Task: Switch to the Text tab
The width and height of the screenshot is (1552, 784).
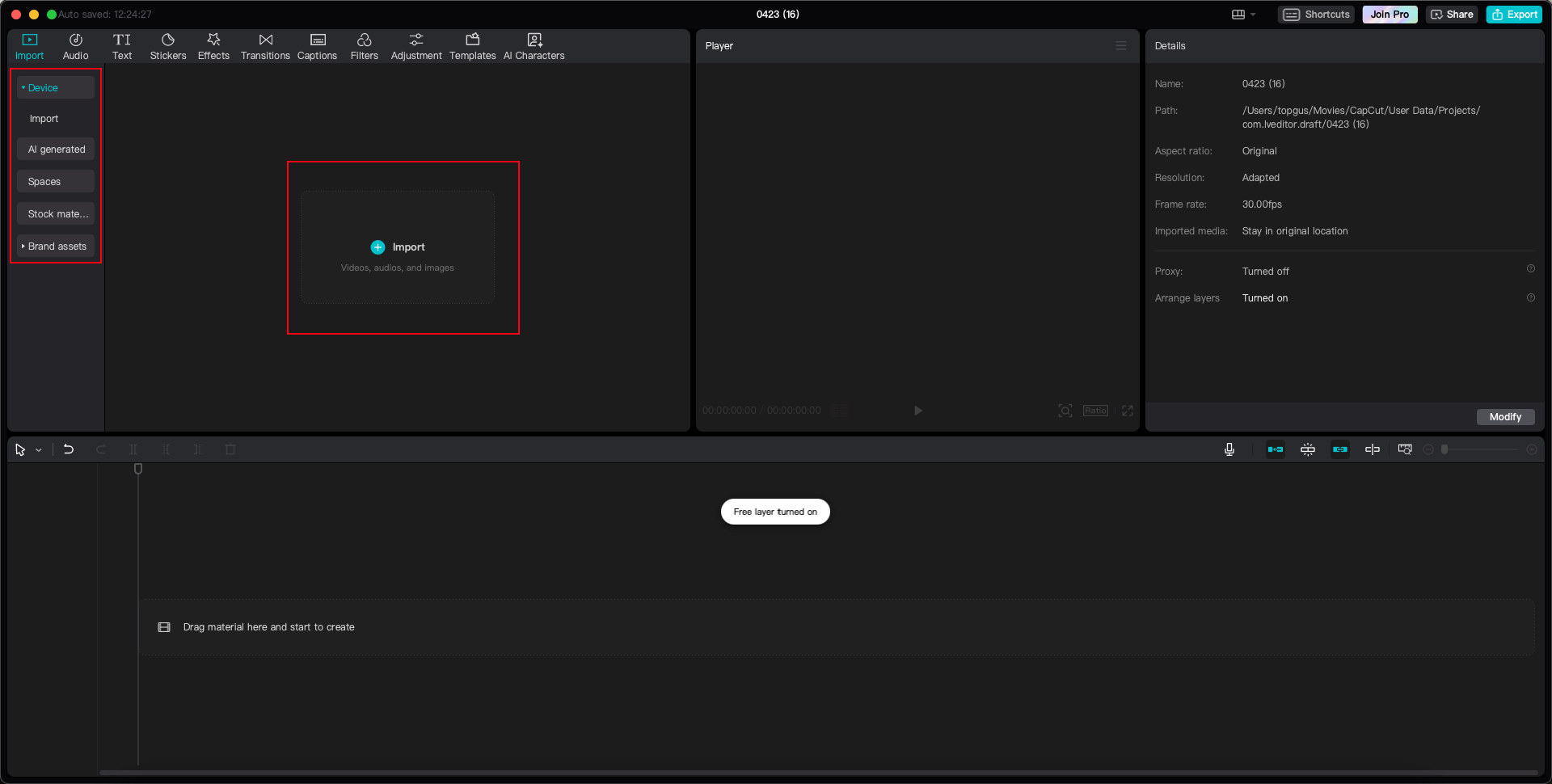Action: (122, 47)
